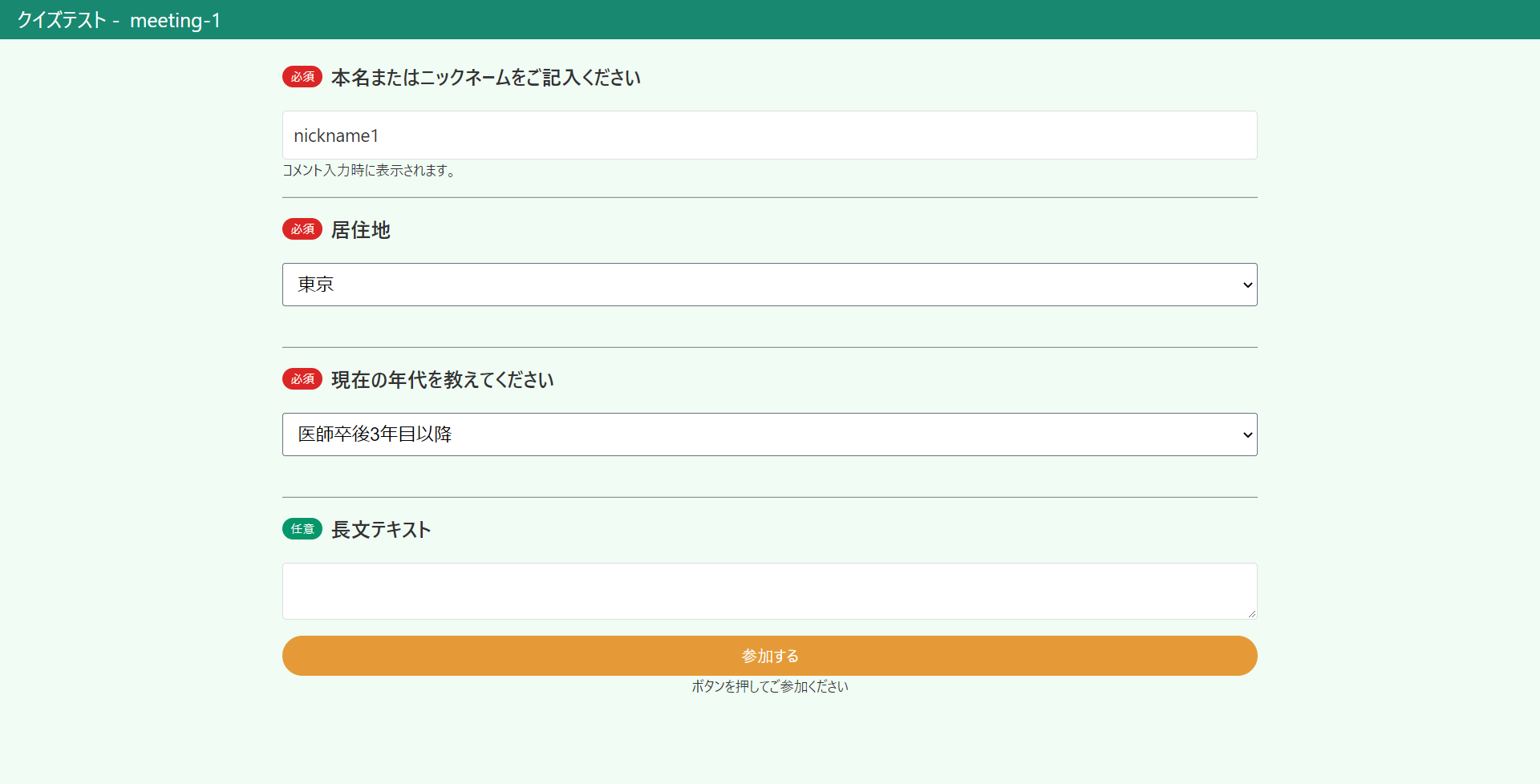Screen dimensions: 1540x784
Task: Click the empty green header bar area
Action: click(882, 20)
